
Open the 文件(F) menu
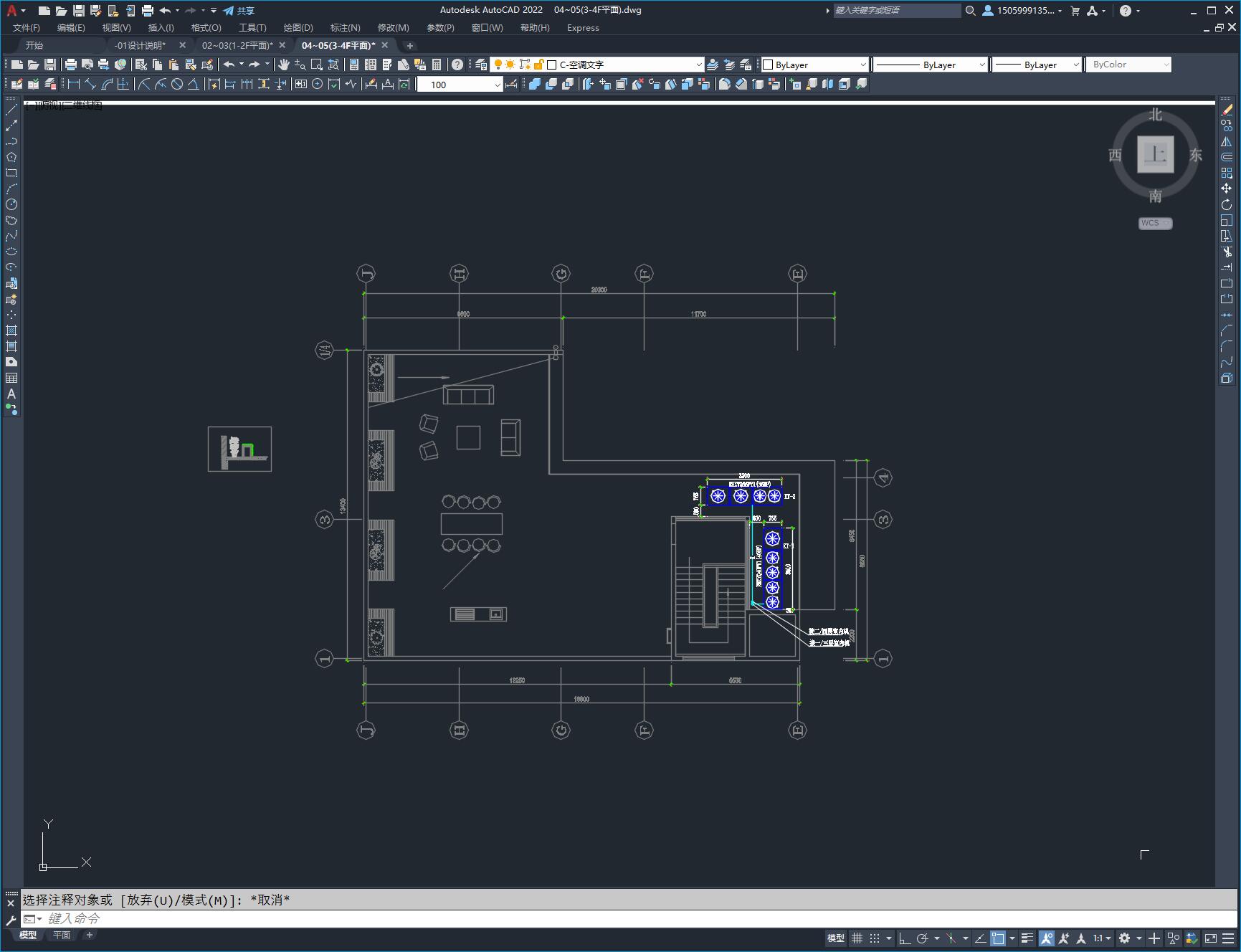pos(27,28)
